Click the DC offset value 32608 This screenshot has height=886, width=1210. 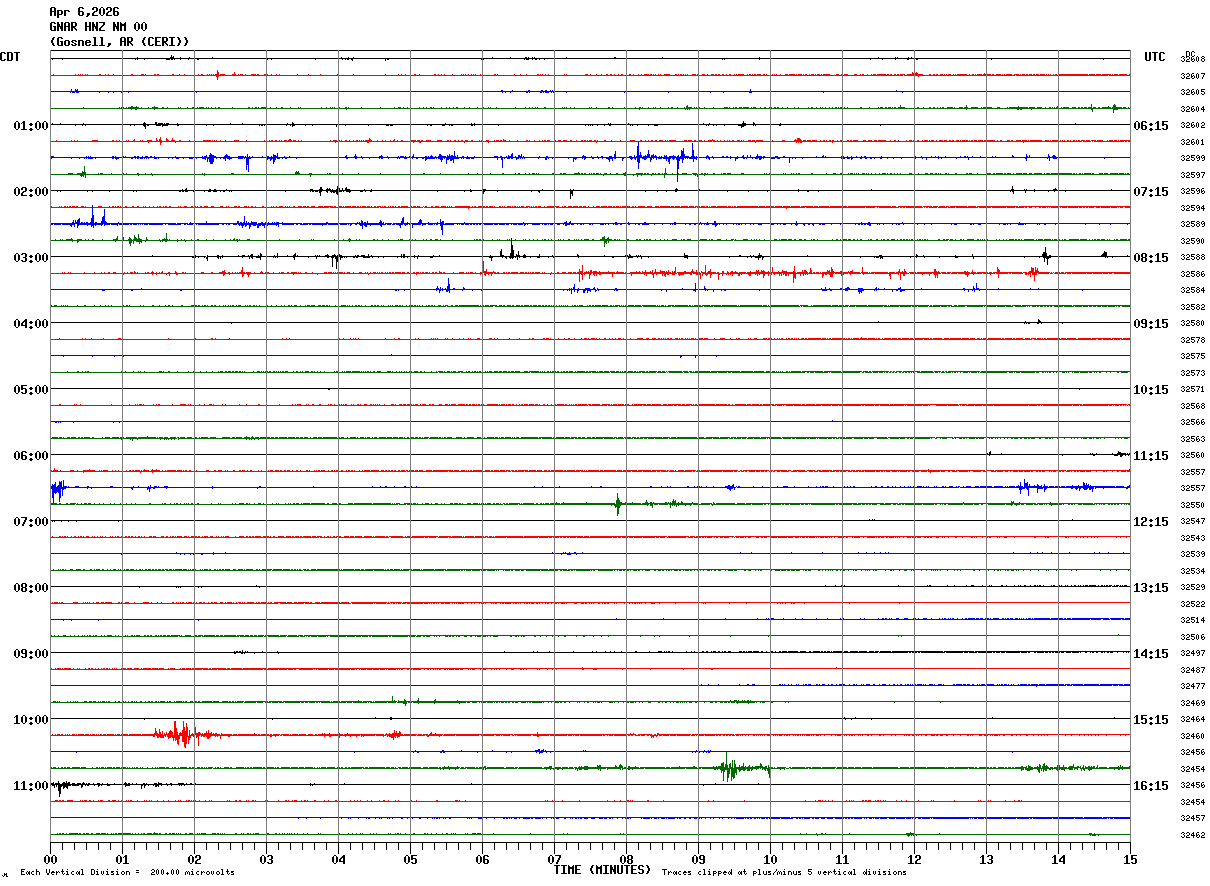point(1192,59)
